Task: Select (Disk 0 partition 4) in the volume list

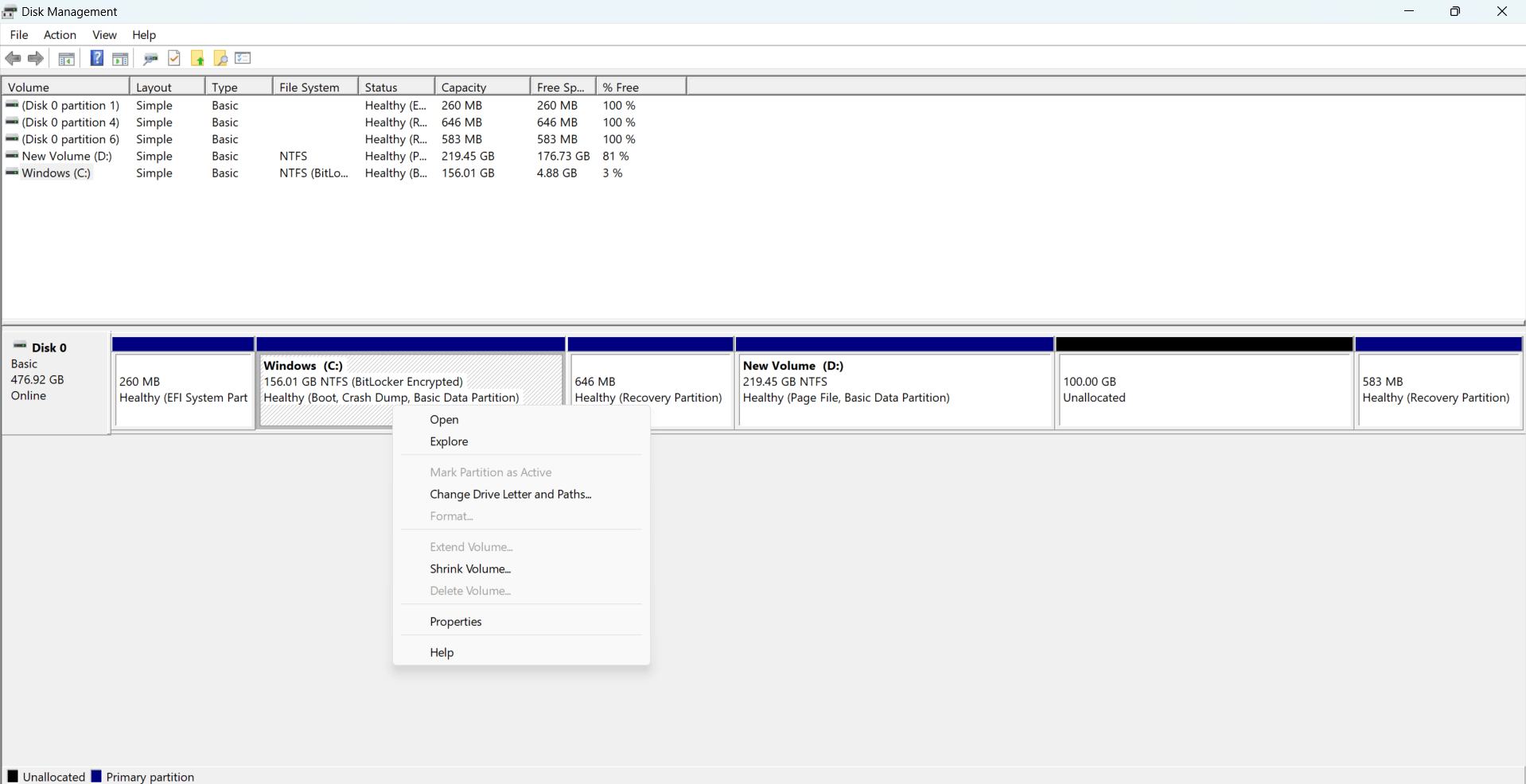Action: click(x=70, y=122)
